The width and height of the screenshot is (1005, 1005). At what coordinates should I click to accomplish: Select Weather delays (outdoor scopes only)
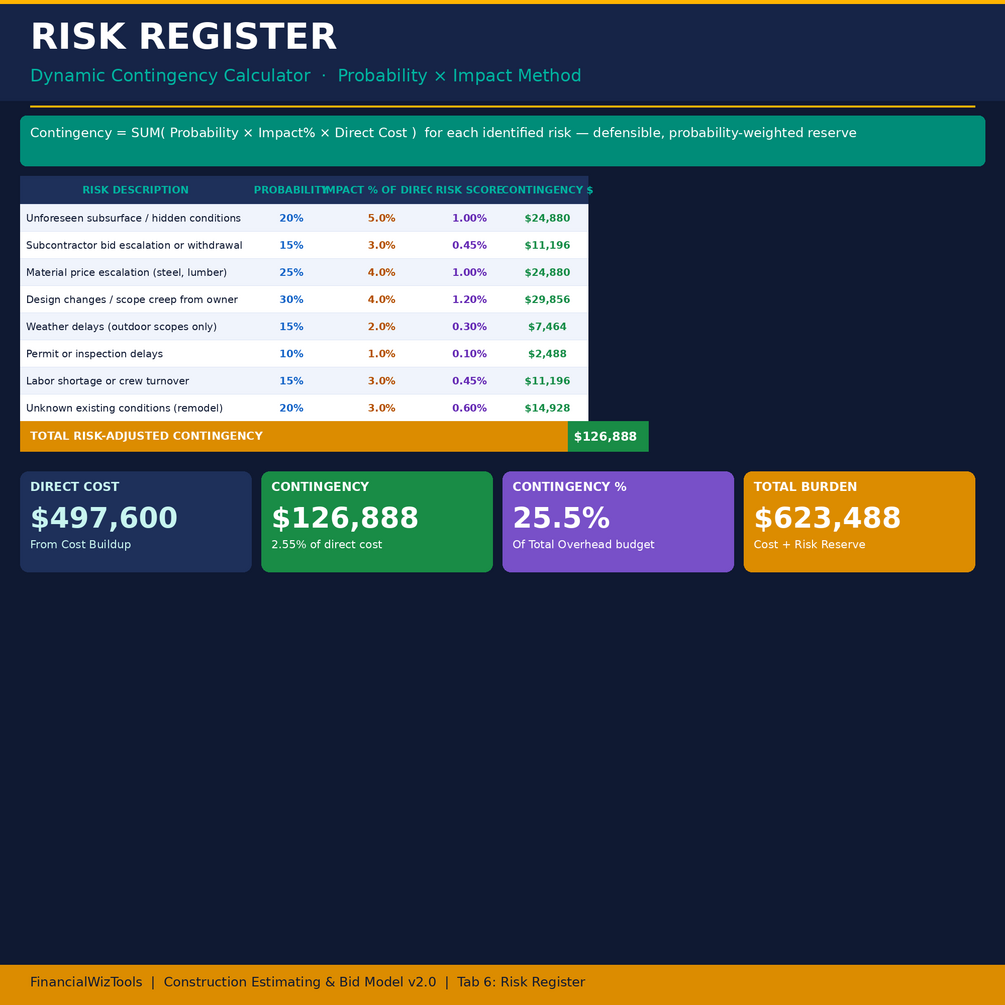(121, 327)
